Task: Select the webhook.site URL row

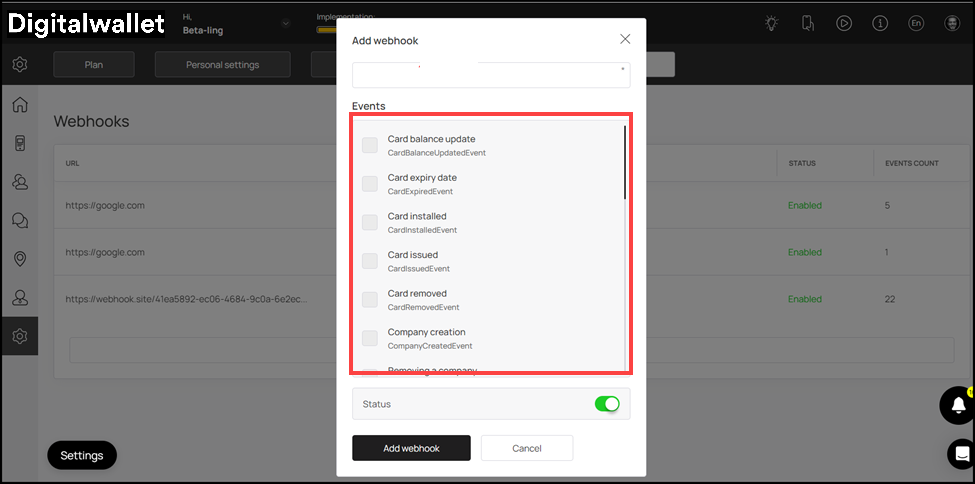Action: 187,299
